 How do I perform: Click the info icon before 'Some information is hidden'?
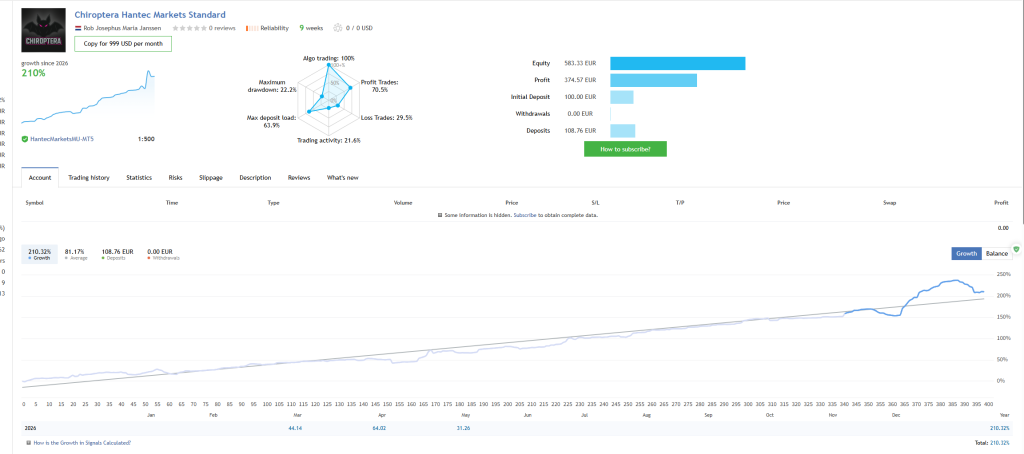[x=440, y=215]
